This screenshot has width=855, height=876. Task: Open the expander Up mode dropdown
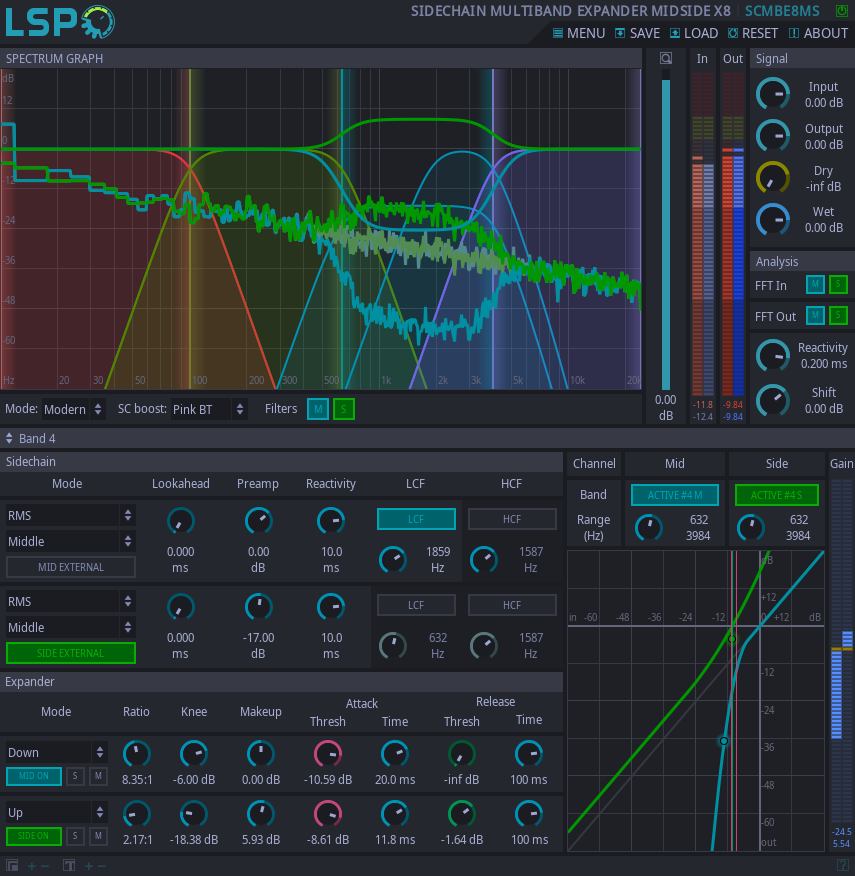pos(56,812)
